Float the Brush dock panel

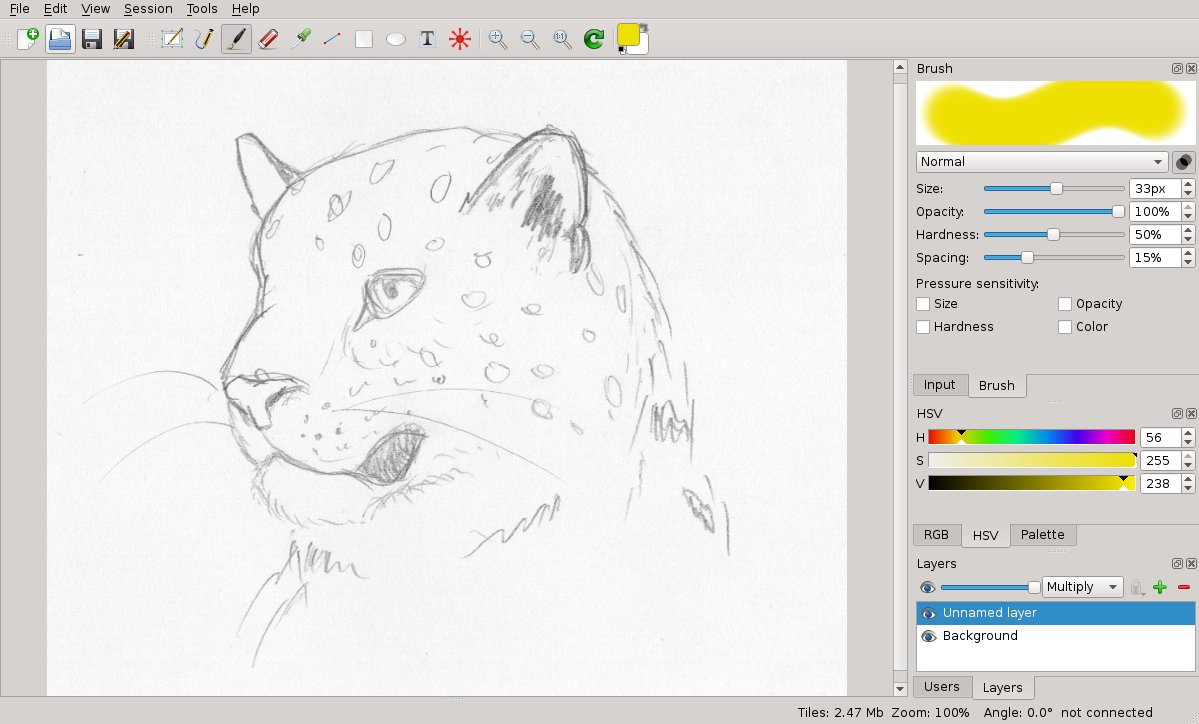[1177, 69]
